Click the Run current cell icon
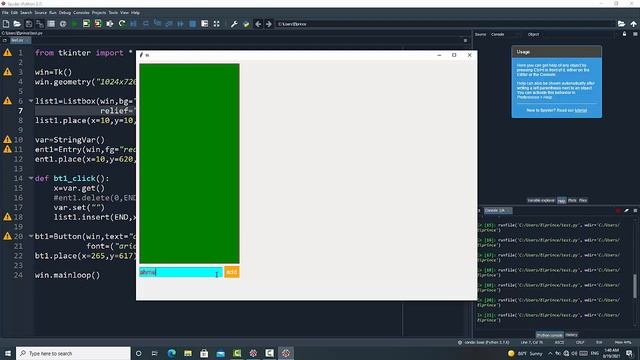The height and width of the screenshot is (360, 640). coord(86,24)
